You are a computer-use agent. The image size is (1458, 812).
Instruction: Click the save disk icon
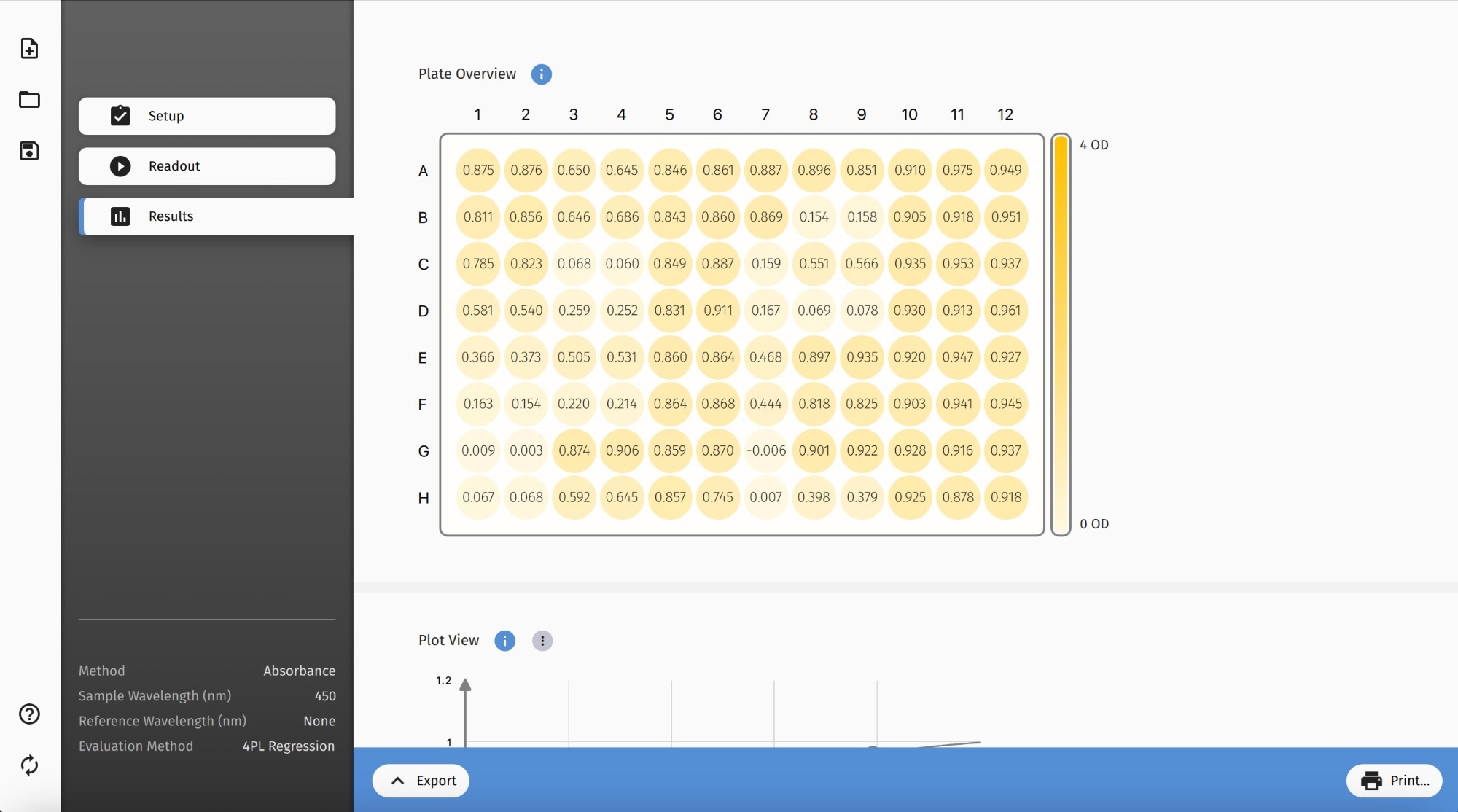click(29, 151)
